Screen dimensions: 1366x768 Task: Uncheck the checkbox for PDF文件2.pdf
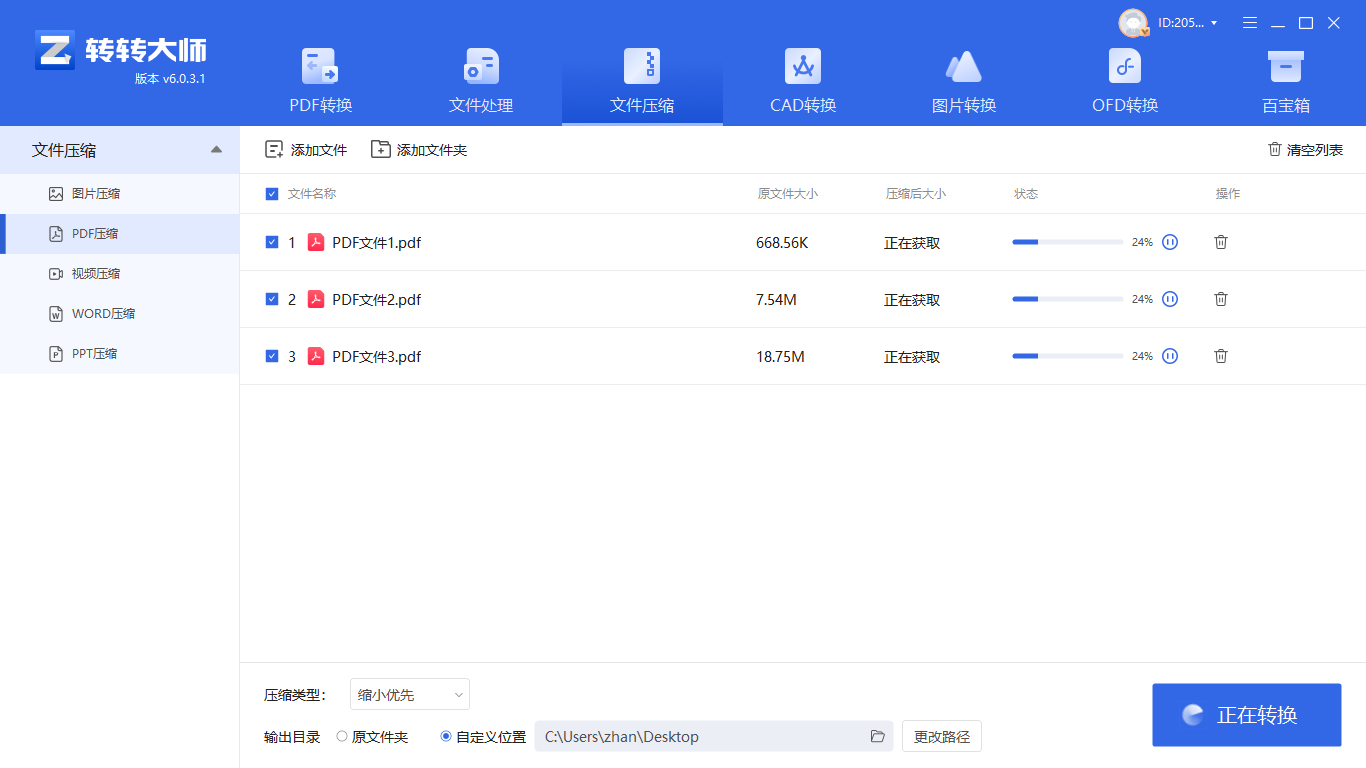tap(272, 299)
